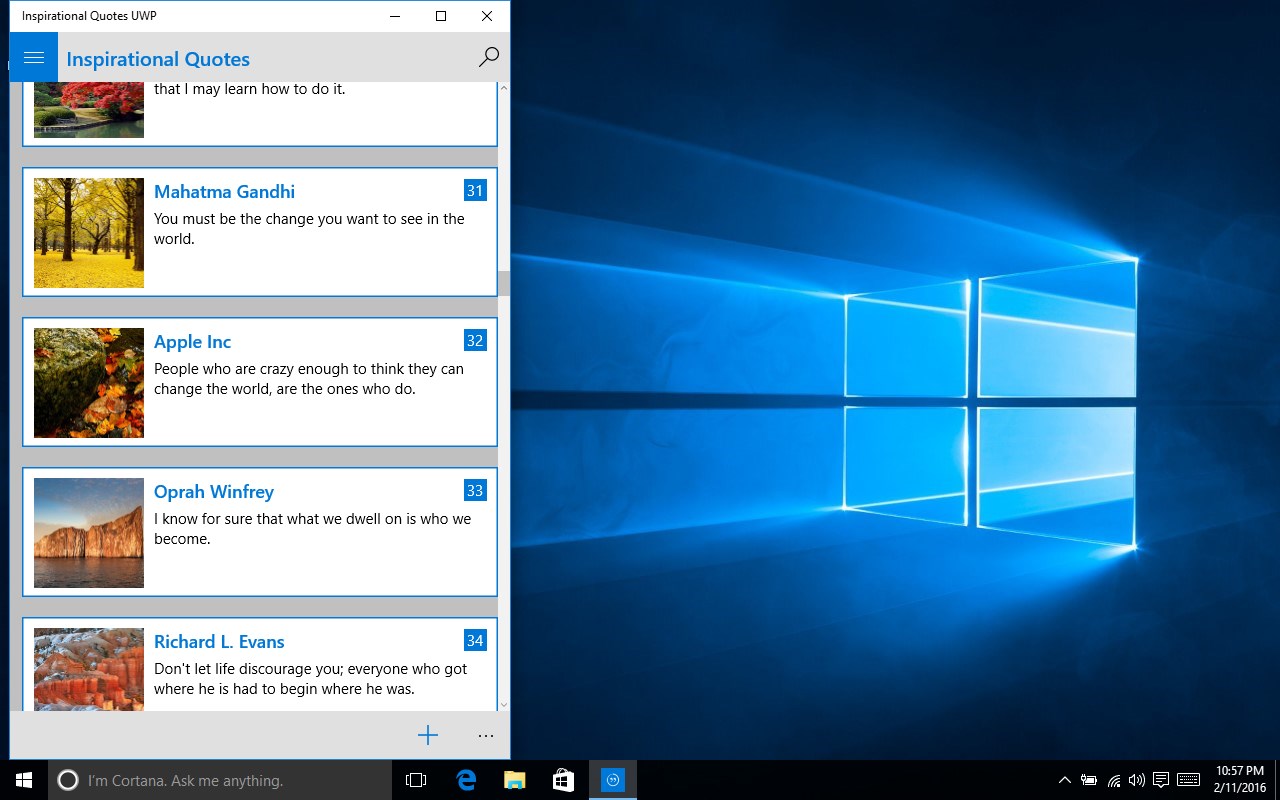Expand the ellipsis more-commands menu

coord(486,736)
